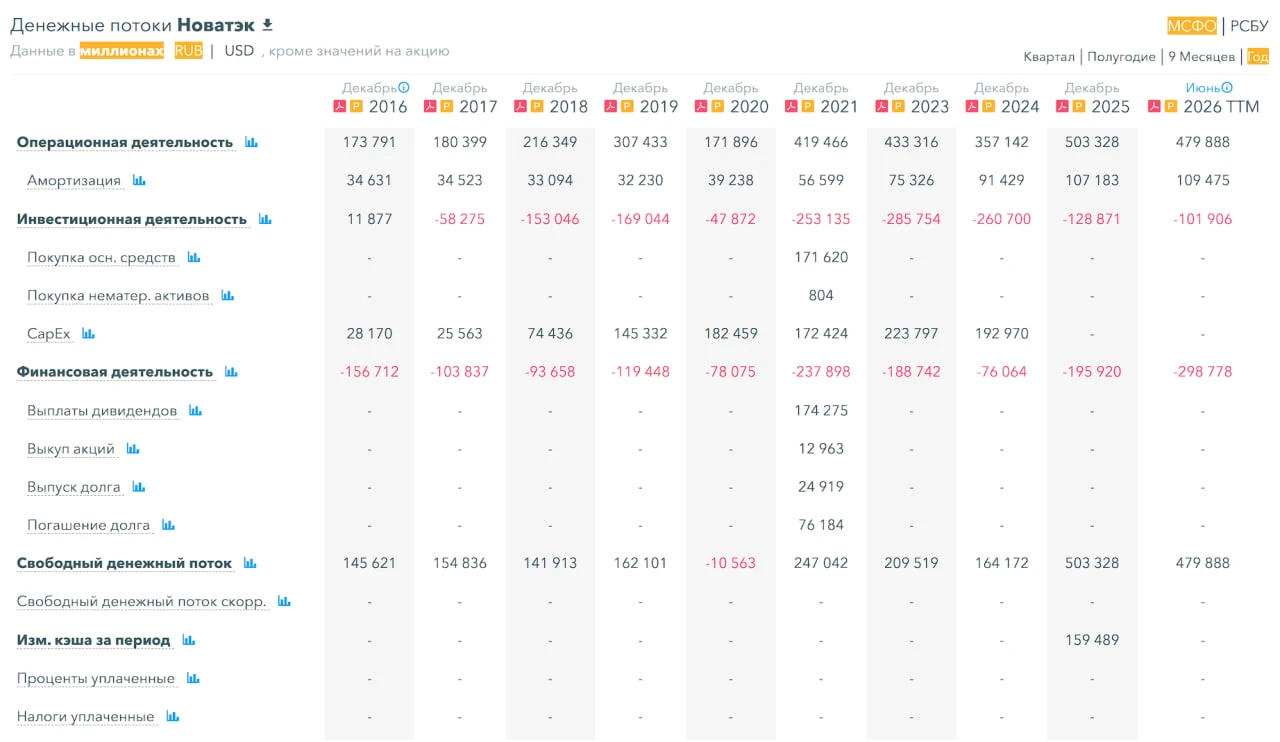Open the CapEx bar chart icon
This screenshot has width=1280, height=742.
(x=88, y=334)
